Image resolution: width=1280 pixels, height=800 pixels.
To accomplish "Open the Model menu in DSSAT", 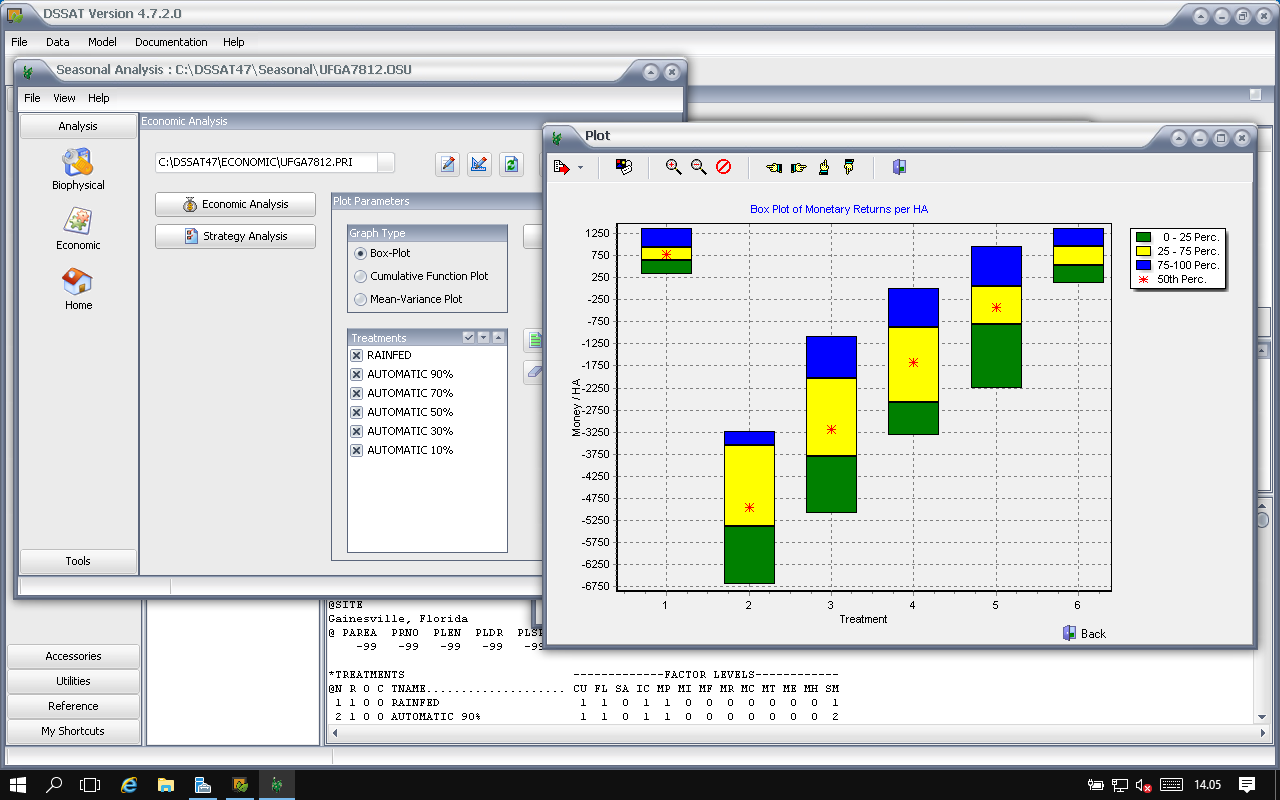I will (x=102, y=42).
